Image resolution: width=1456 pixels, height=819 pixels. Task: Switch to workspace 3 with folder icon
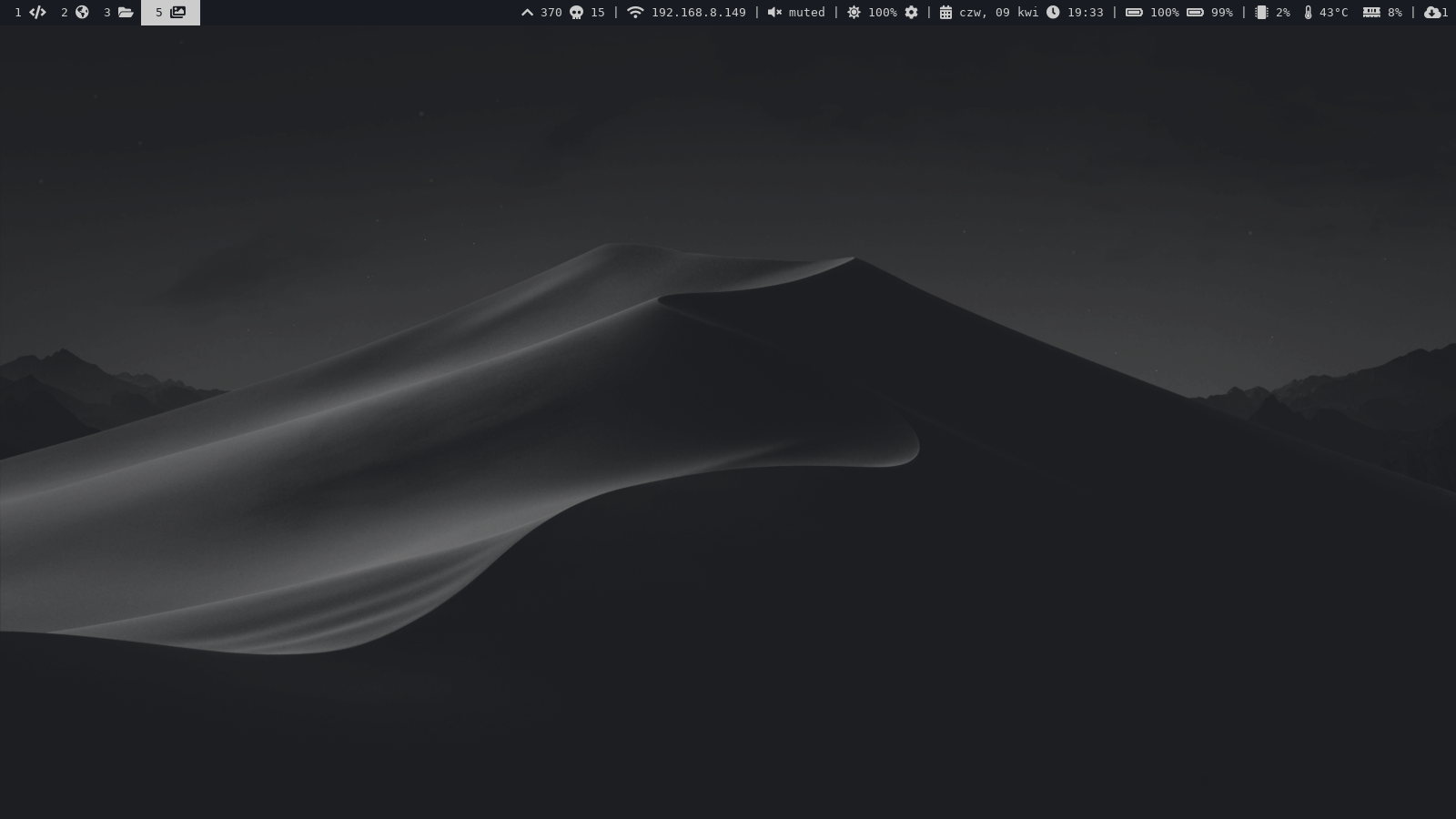tap(118, 12)
